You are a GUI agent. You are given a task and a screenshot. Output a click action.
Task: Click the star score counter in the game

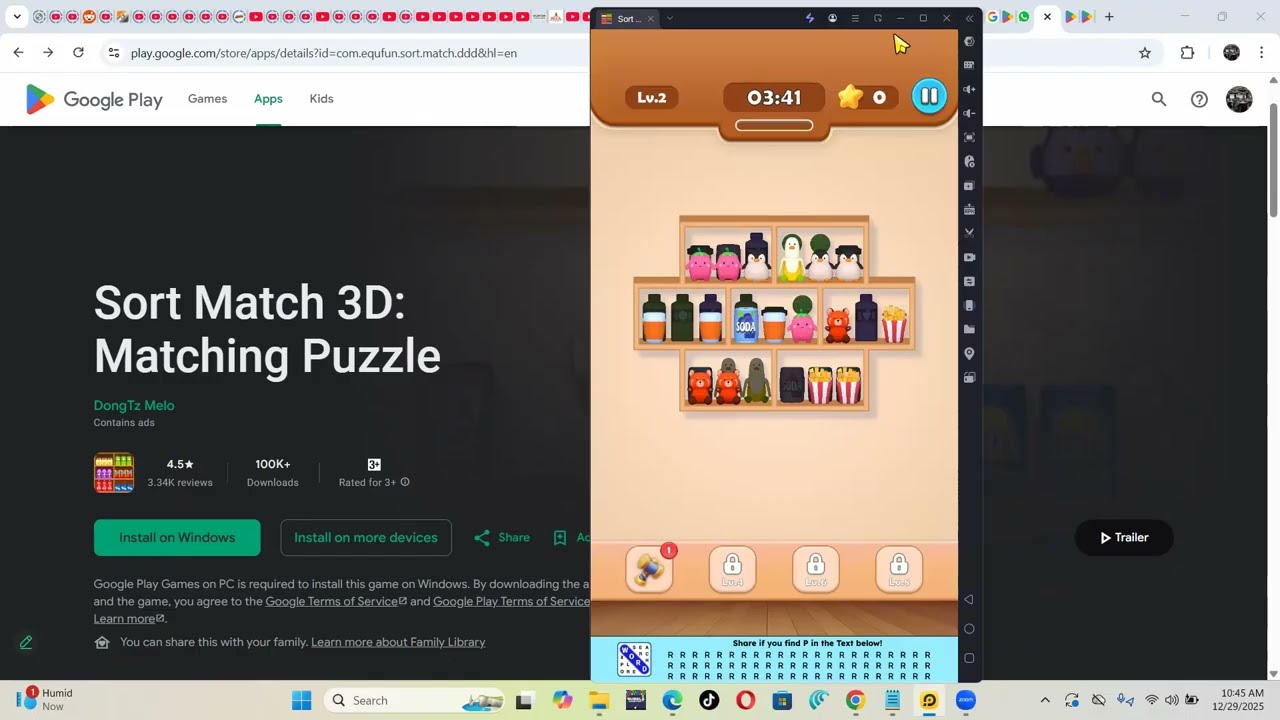866,97
